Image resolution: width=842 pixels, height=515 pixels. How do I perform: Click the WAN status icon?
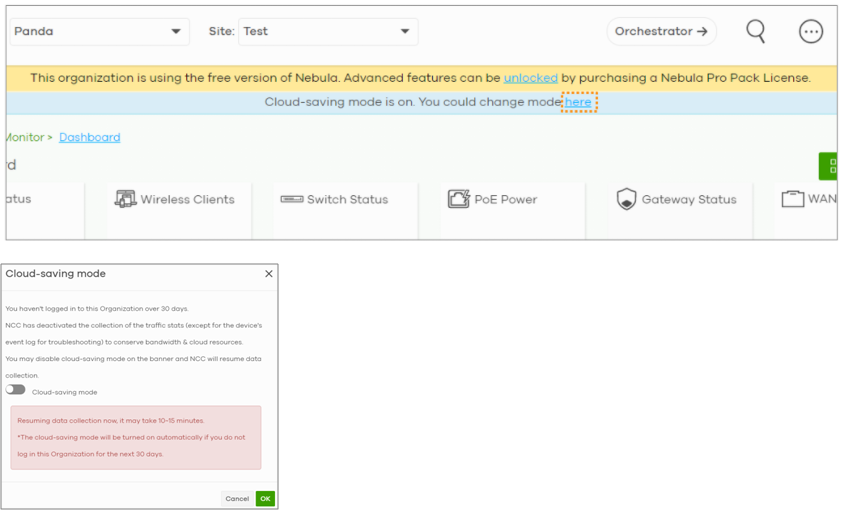792,199
